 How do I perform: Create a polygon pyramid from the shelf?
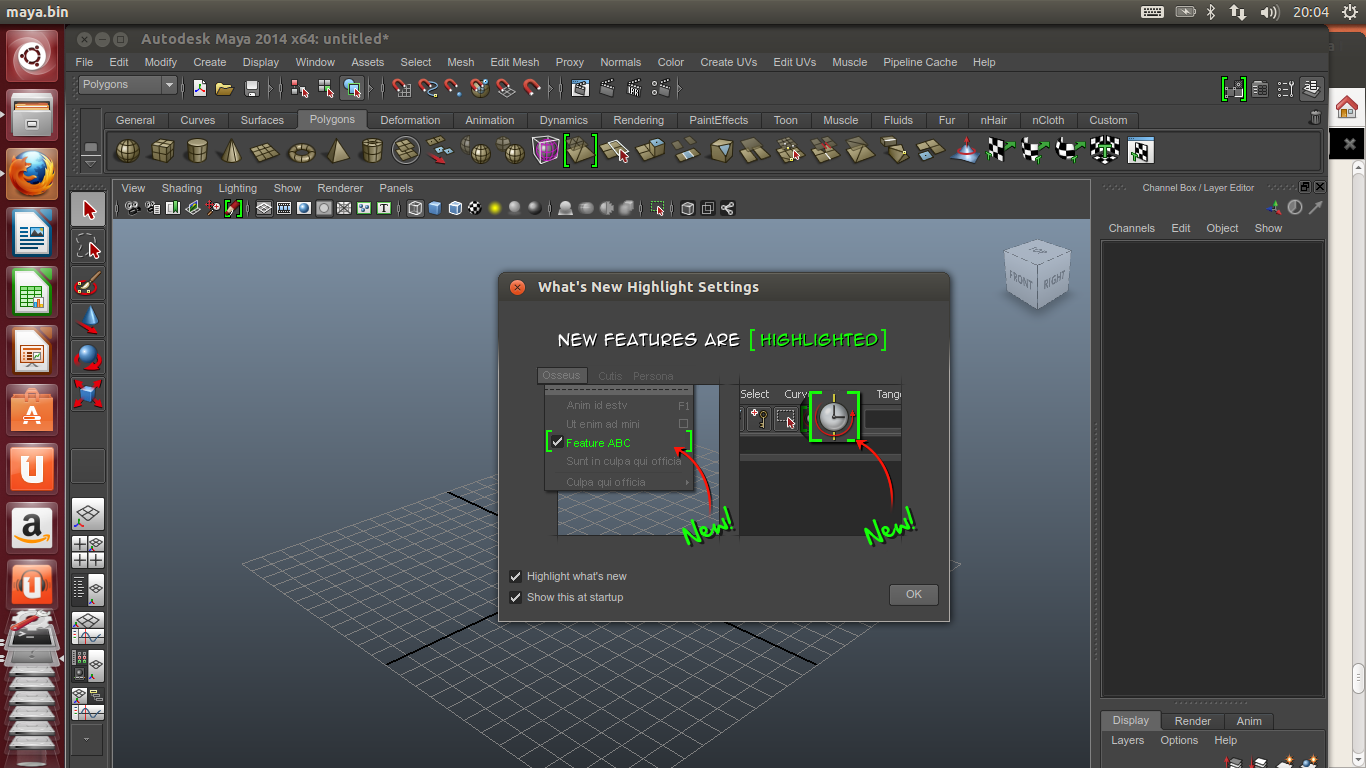click(337, 151)
